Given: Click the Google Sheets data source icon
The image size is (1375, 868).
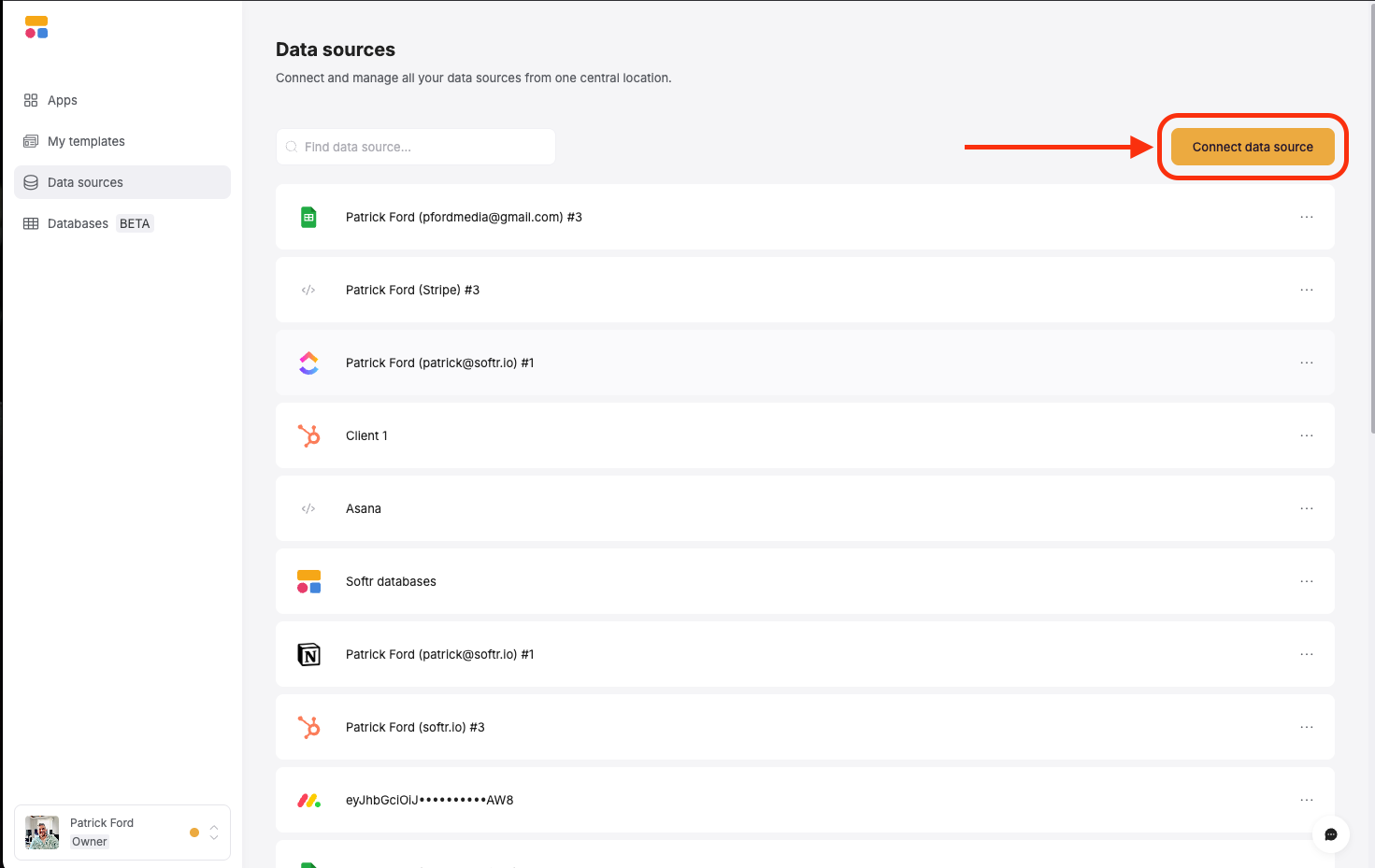Looking at the screenshot, I should (308, 217).
